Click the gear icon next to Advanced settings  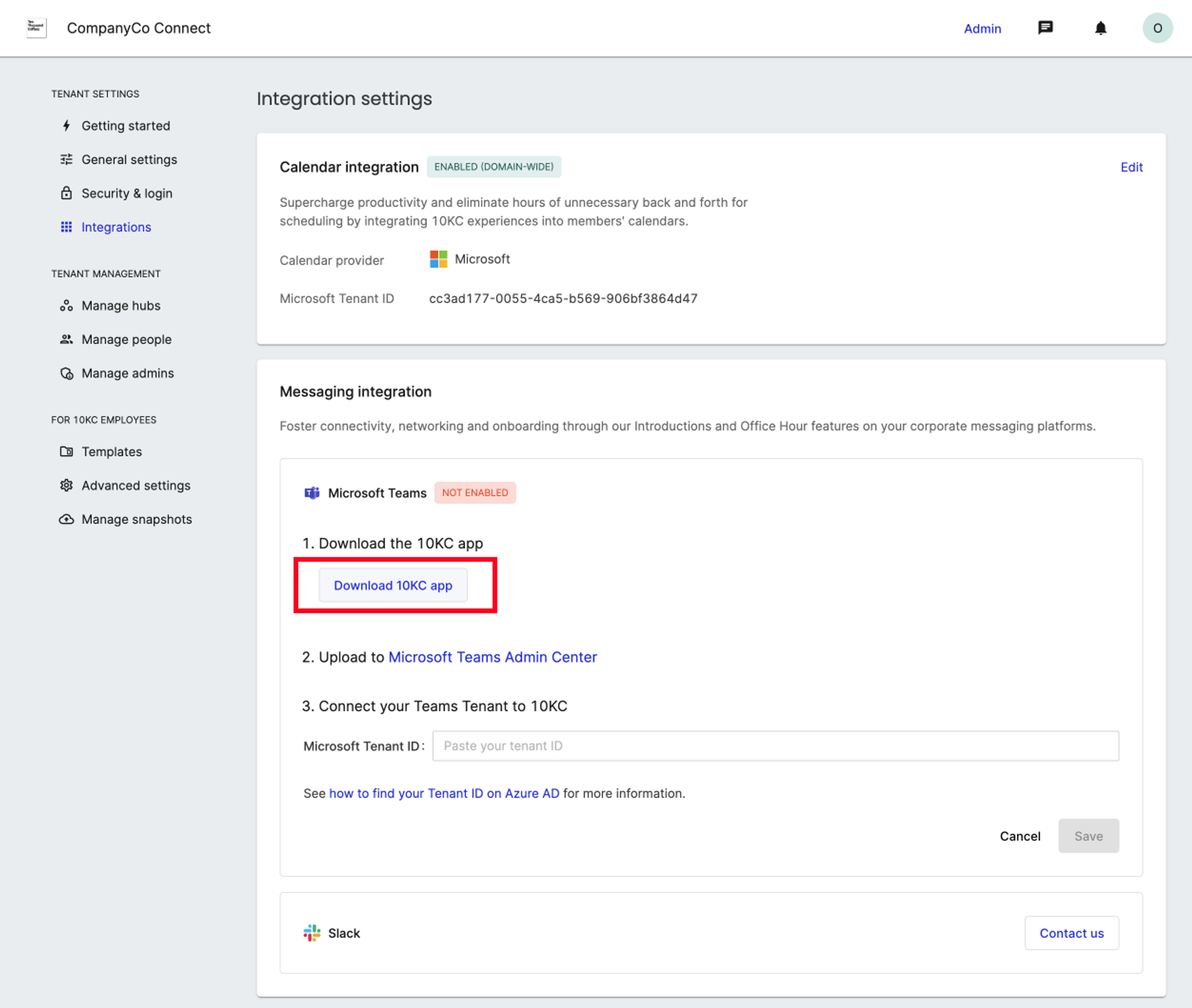pos(66,486)
